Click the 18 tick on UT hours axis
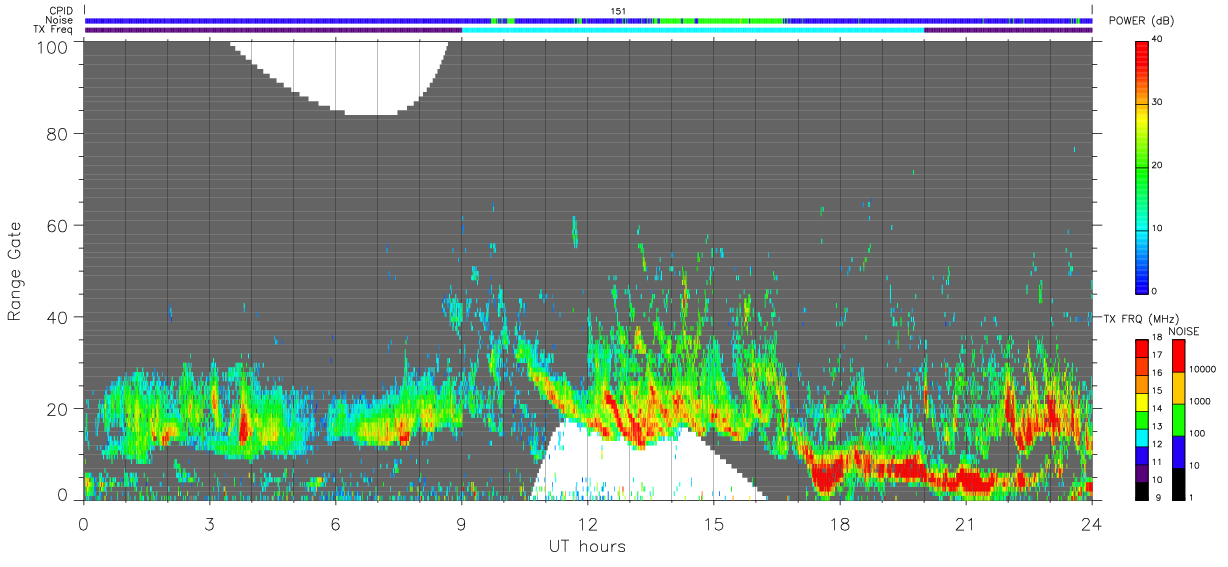The image size is (1228, 567). tap(840, 523)
